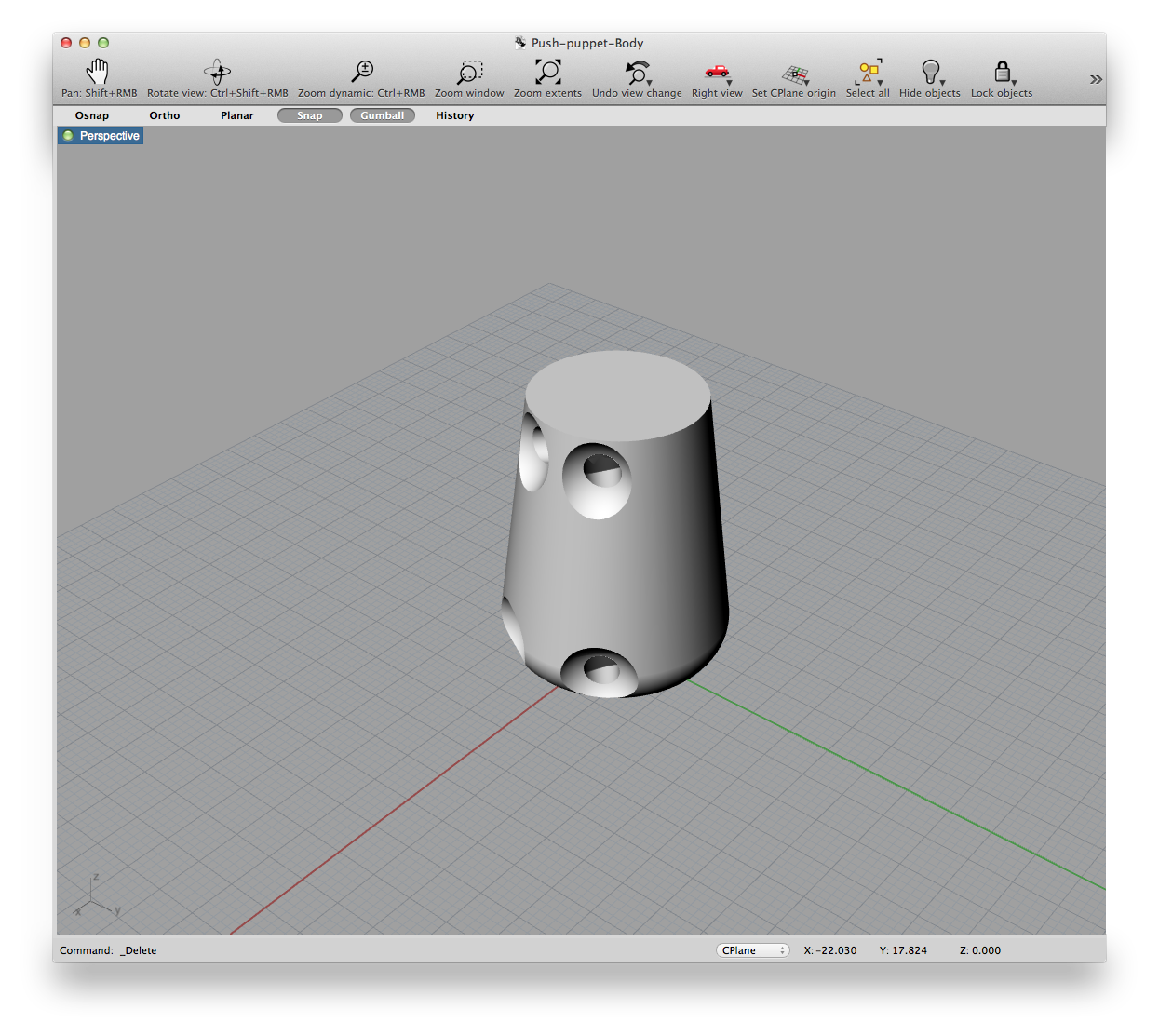
Task: Select the Zoom dynamic tool
Action: coord(363,73)
